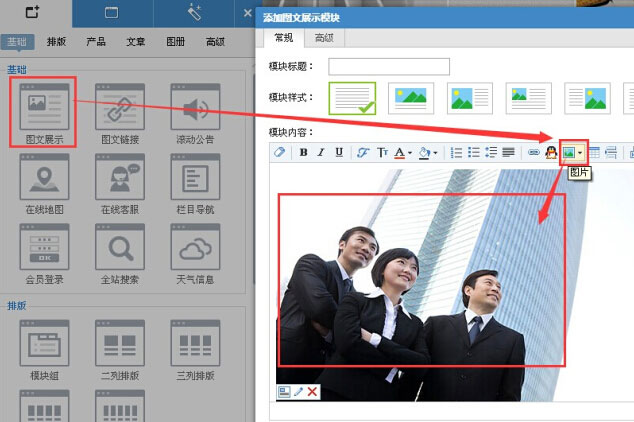Click the insert picture icon
This screenshot has height=422, width=634.
pyautogui.click(x=569, y=152)
